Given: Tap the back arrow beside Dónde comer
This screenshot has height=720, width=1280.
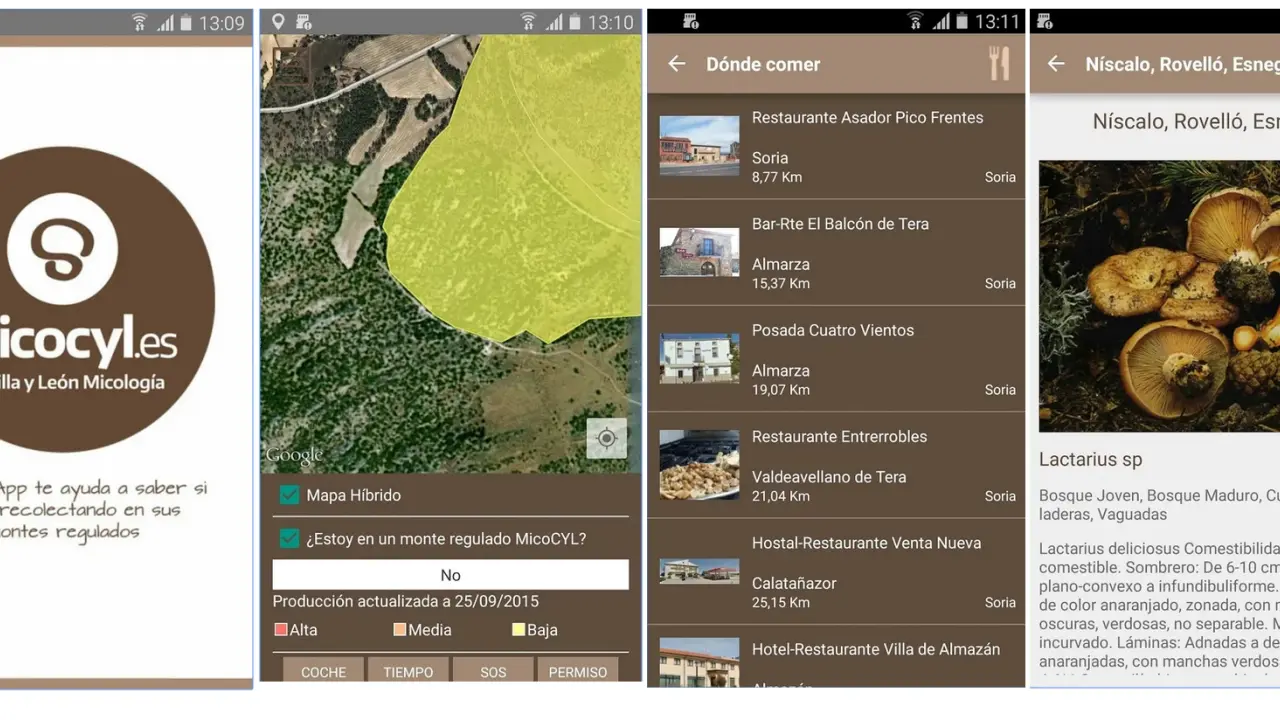Looking at the screenshot, I should (x=677, y=64).
